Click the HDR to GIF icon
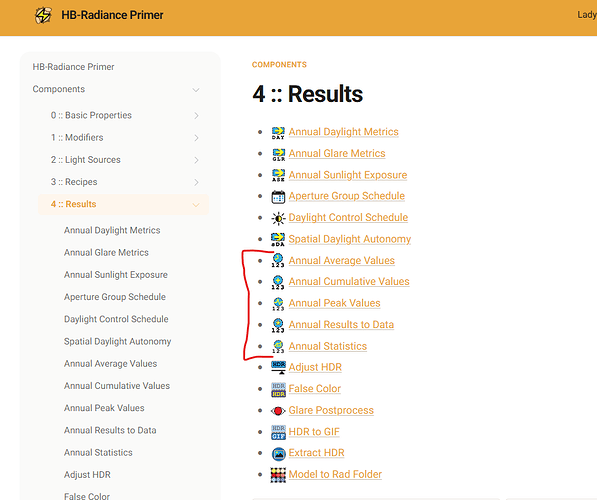597x500 pixels. [278, 432]
